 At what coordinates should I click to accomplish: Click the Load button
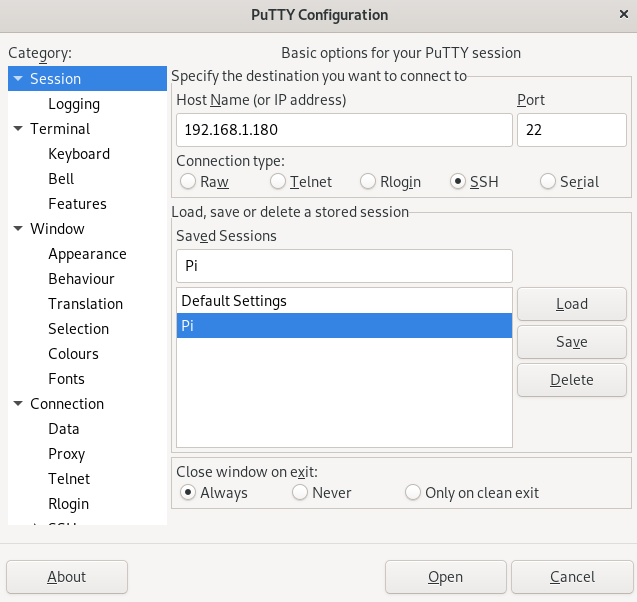[x=572, y=304]
